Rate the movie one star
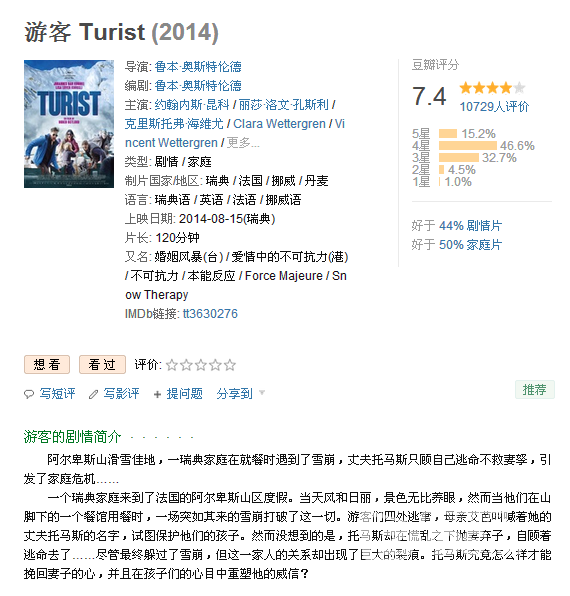Image resolution: width=570 pixels, height=596 pixels. tap(172, 365)
